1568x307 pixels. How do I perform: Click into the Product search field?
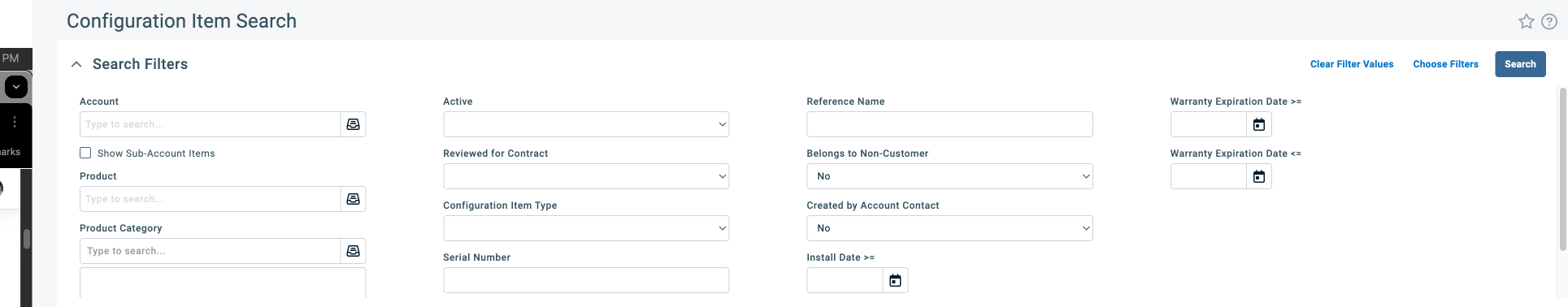click(210, 199)
